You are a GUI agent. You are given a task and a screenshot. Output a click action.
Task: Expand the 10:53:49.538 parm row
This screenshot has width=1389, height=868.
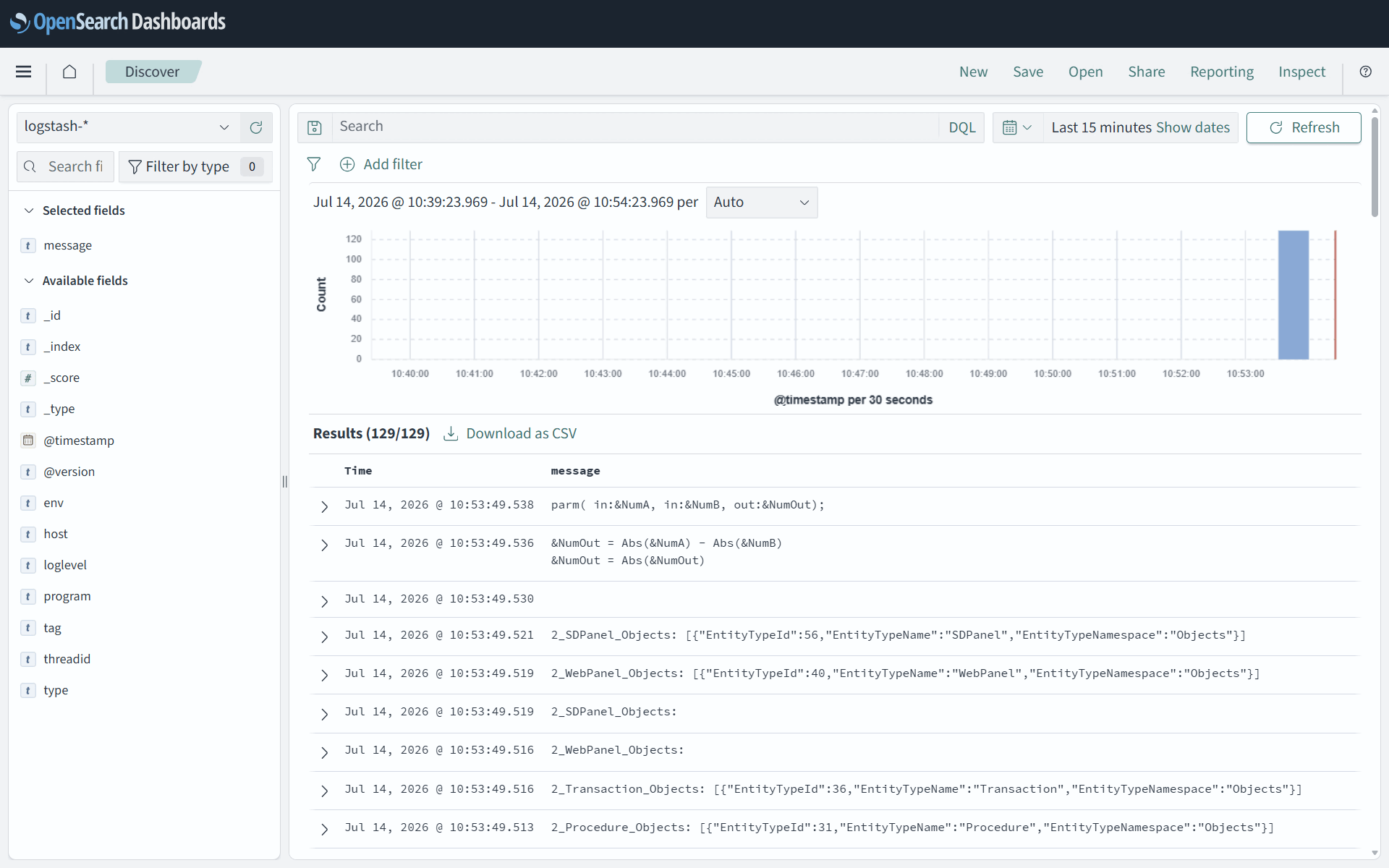point(324,506)
